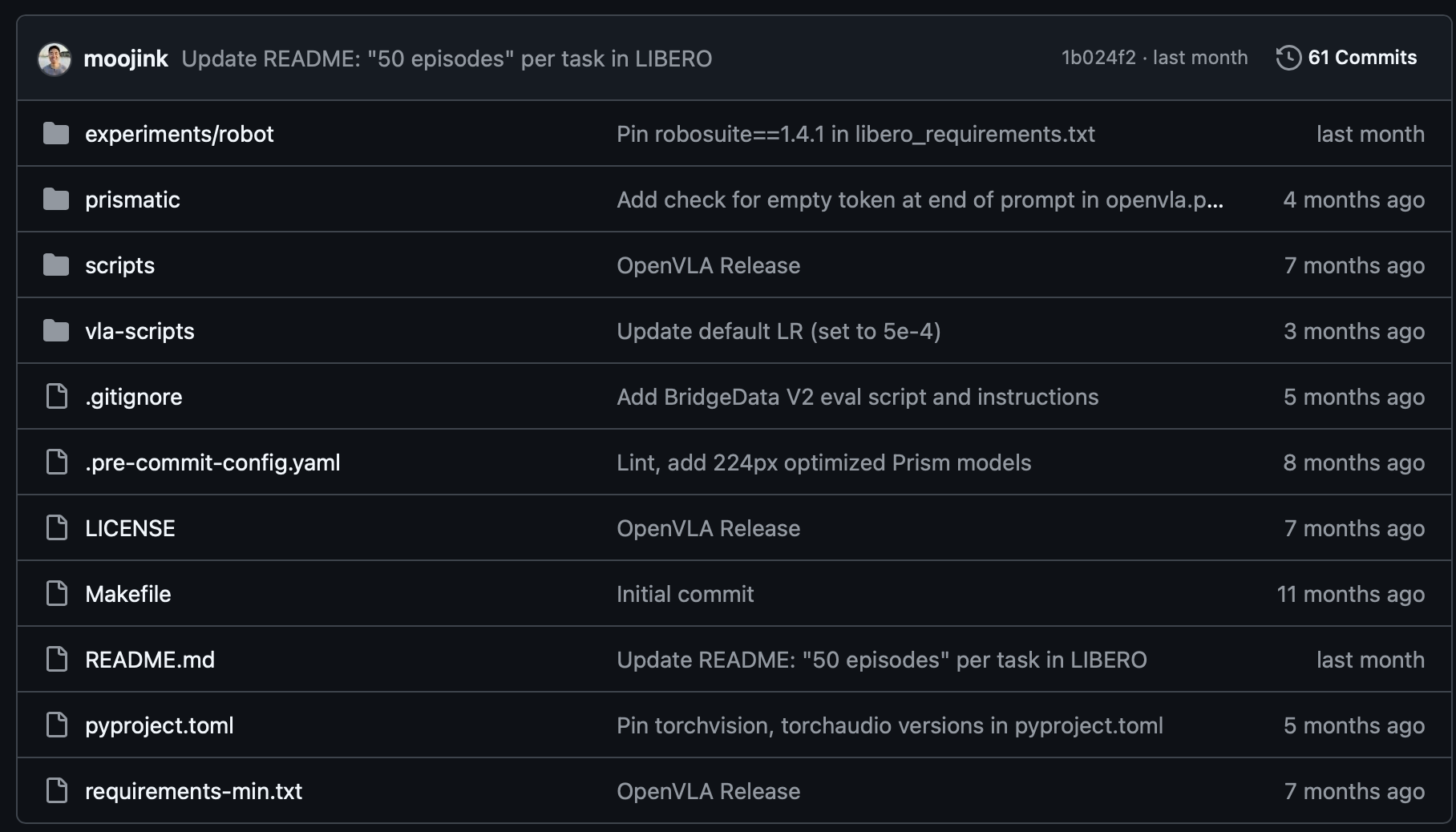Open requirements-min.txt file

(x=193, y=791)
